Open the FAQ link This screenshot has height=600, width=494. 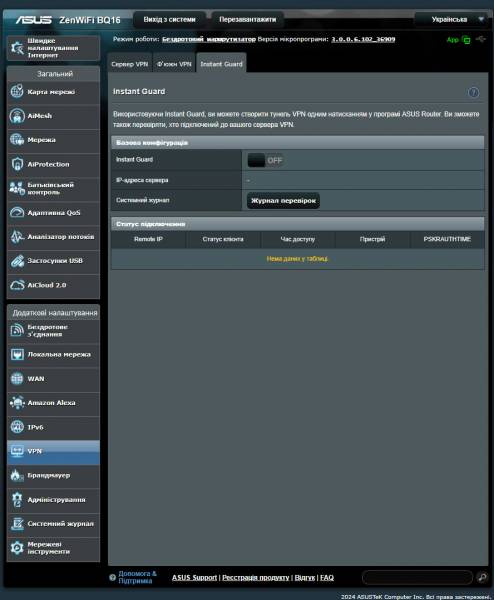pyautogui.click(x=327, y=577)
